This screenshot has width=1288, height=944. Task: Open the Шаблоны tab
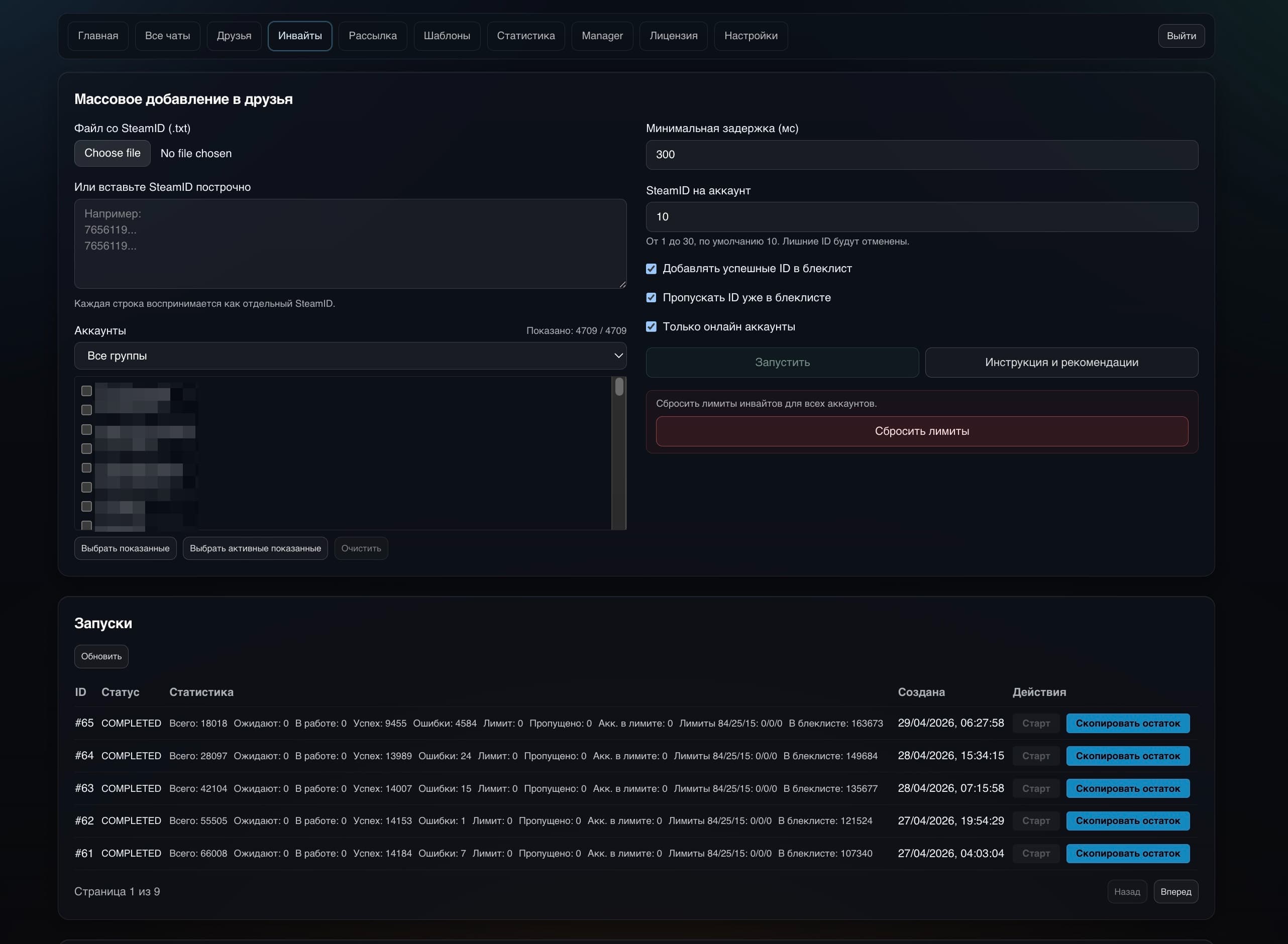tap(447, 36)
